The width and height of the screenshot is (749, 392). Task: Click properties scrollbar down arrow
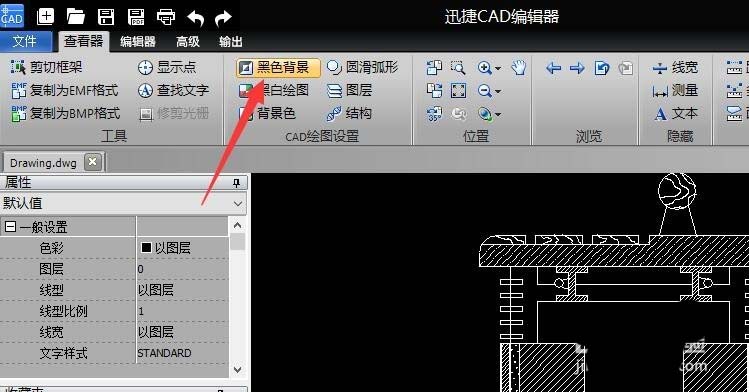237,369
